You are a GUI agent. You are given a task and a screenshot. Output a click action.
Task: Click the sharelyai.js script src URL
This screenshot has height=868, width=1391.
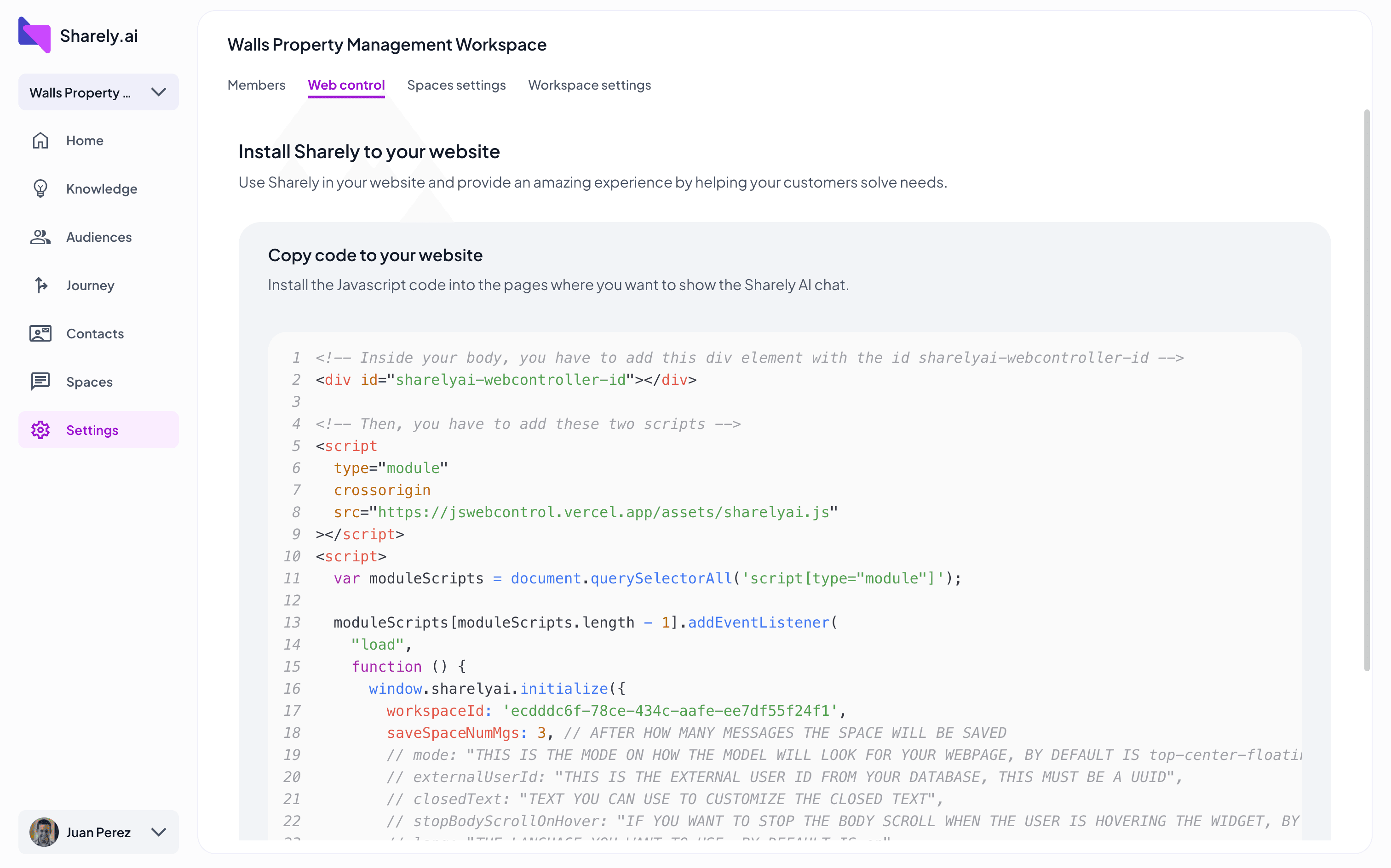coord(604,512)
